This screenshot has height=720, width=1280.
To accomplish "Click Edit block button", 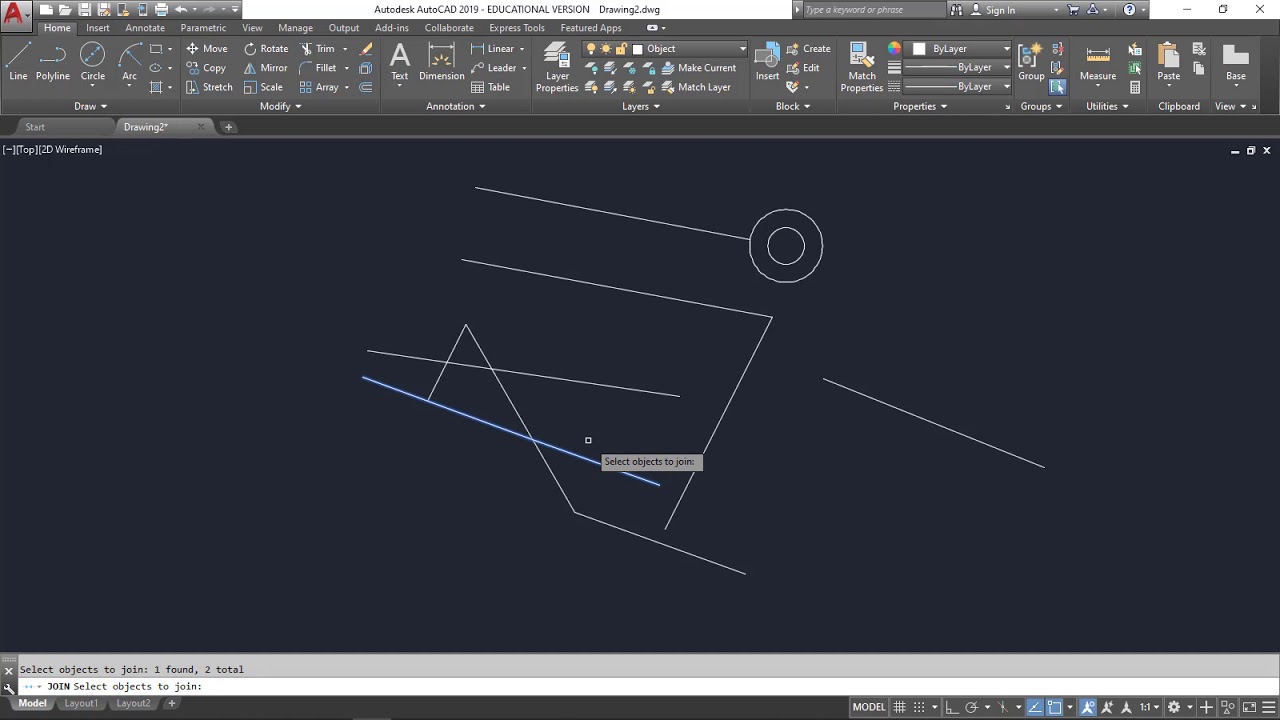I will [802, 68].
